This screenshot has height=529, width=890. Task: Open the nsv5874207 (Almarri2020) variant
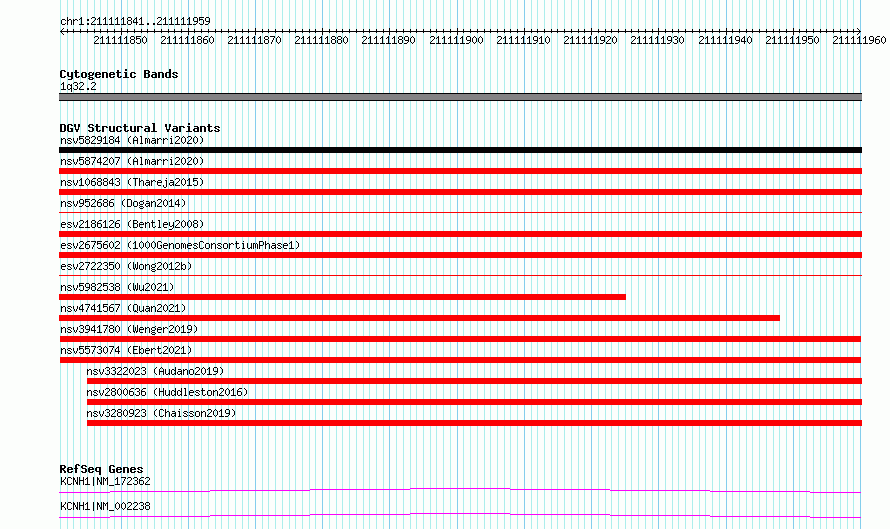pos(132,161)
